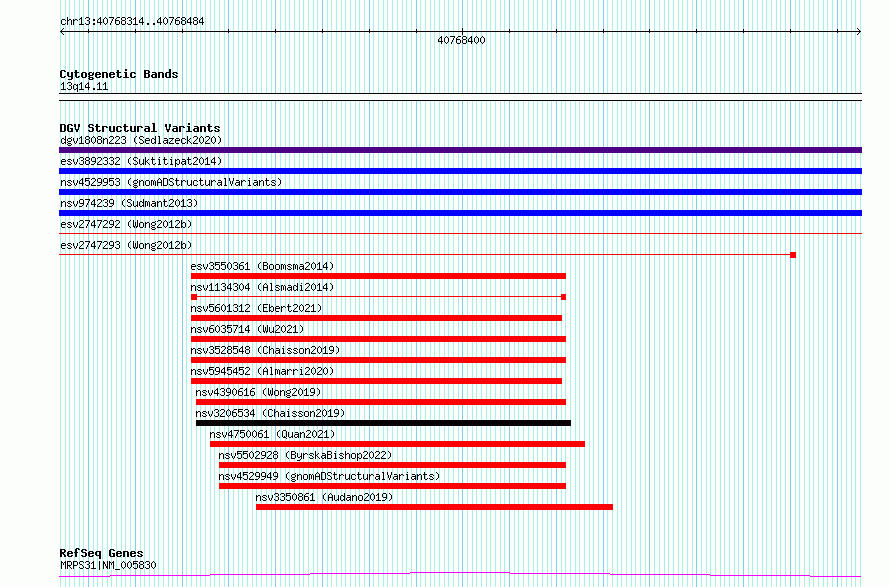Click the left arrow on the ruler
The image size is (890, 587).
[x=62, y=32]
